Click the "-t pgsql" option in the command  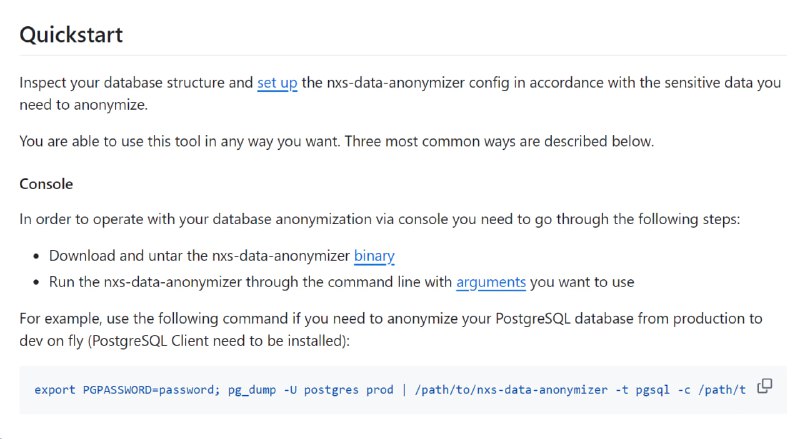coord(642,390)
